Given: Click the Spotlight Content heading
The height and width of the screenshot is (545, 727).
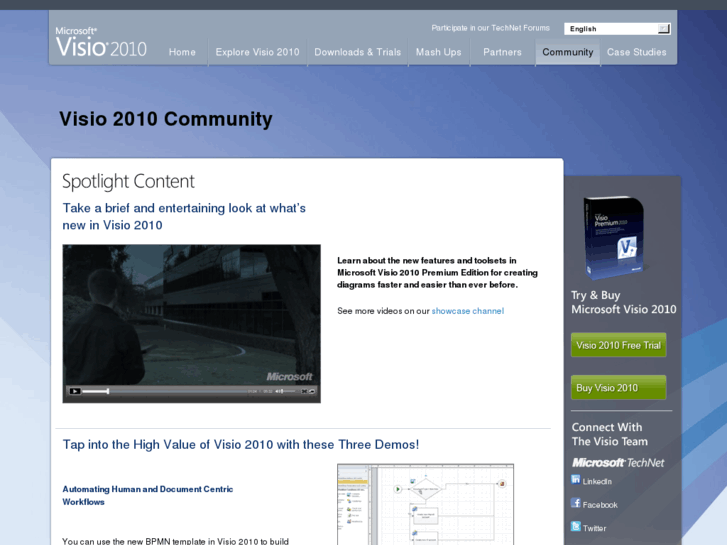Looking at the screenshot, I should coord(128,181).
